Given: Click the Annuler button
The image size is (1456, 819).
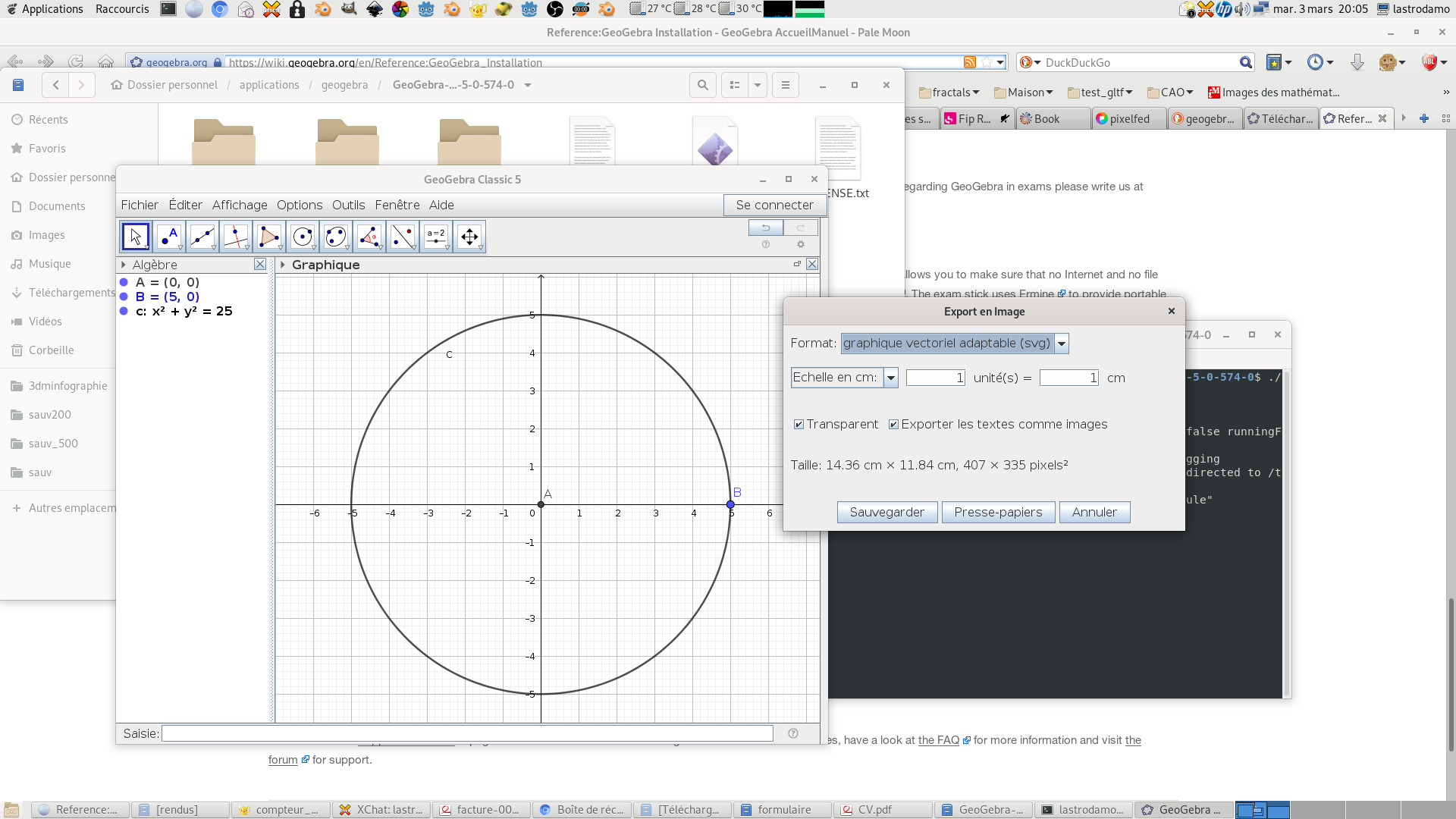Looking at the screenshot, I should (1094, 513).
